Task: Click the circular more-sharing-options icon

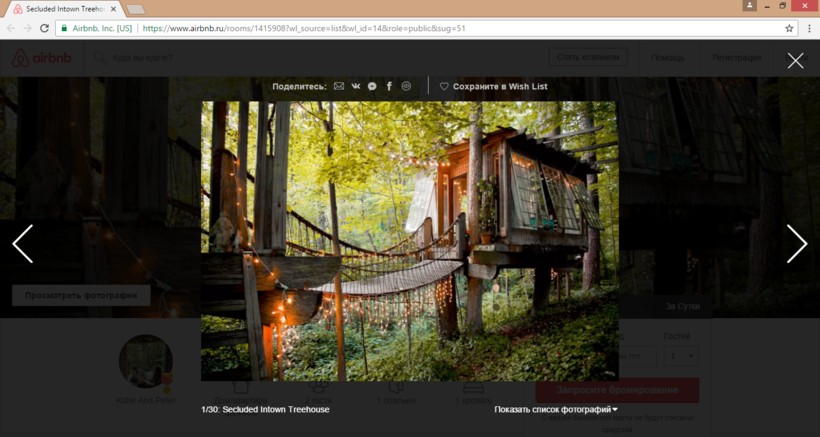Action: coord(406,86)
